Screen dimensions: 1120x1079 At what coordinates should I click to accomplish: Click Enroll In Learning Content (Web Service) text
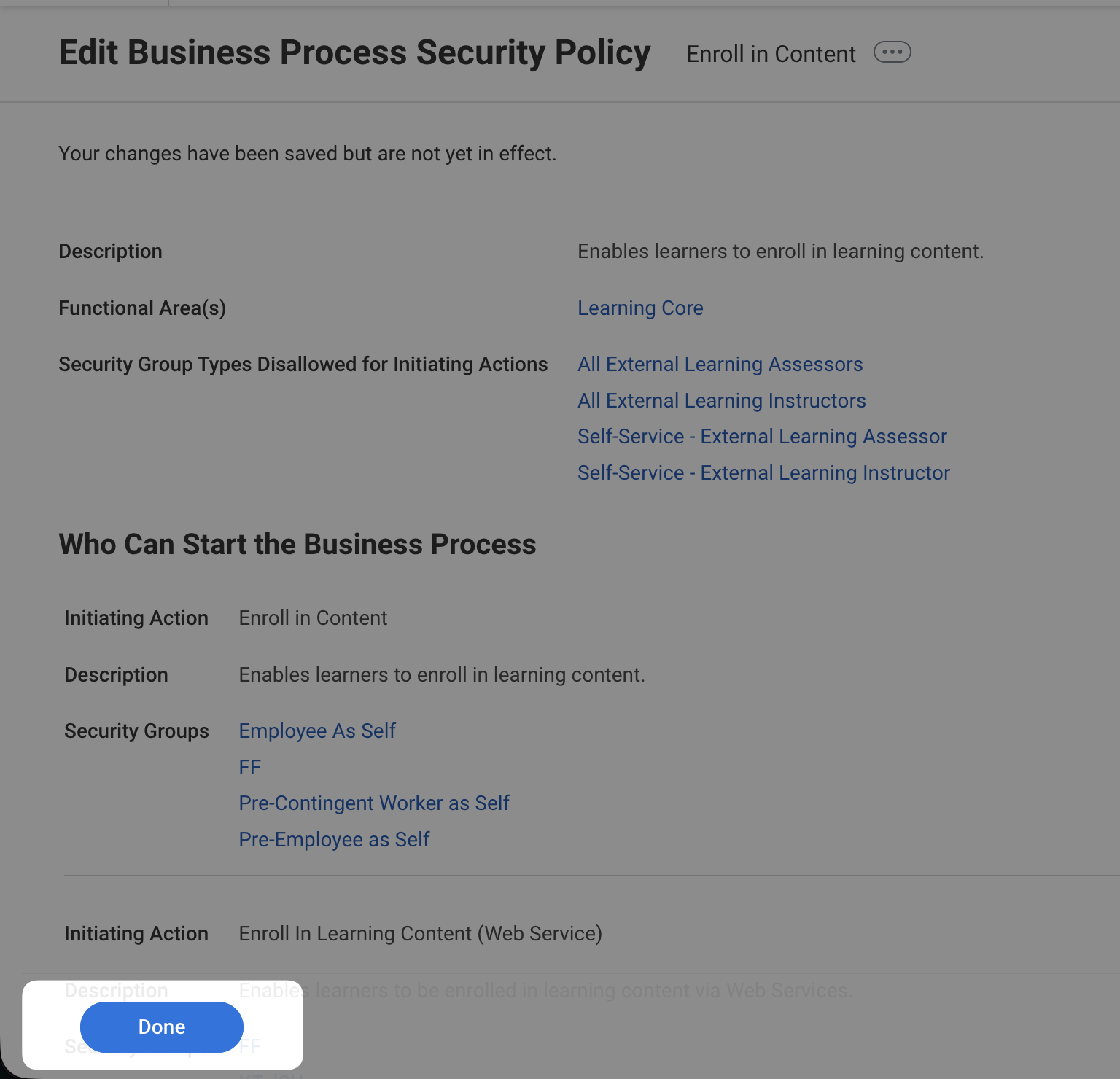tap(420, 934)
